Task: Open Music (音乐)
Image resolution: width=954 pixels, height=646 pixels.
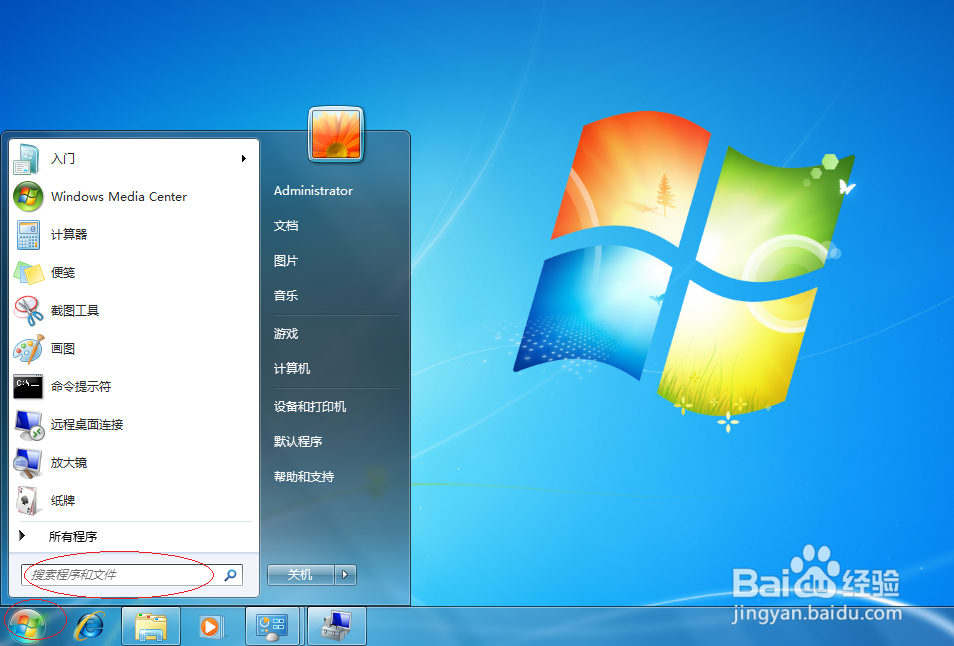Action: [x=286, y=296]
